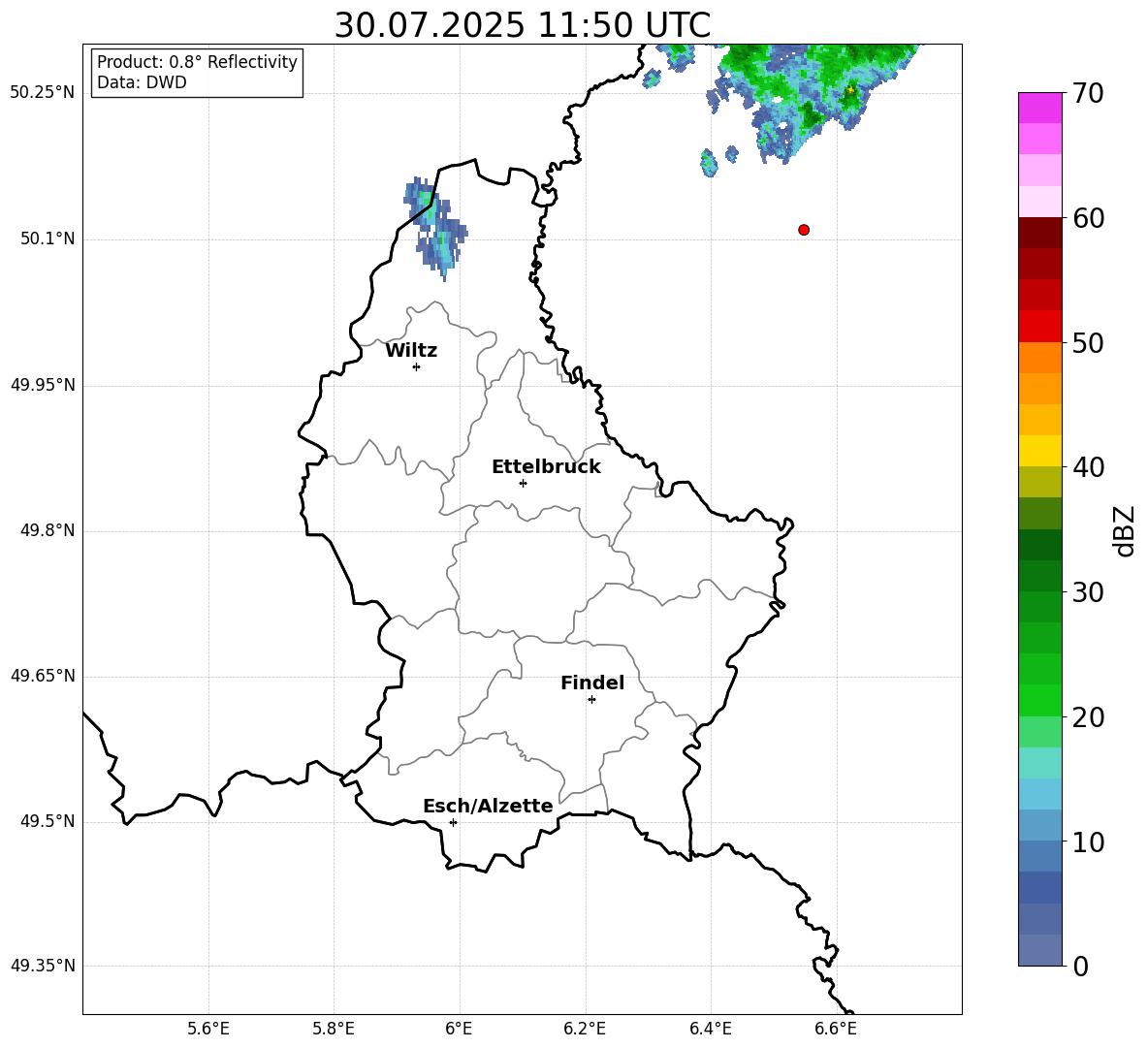The image size is (1148, 1048).
Task: Click the 30 colorbar tick label
Action: pyautogui.click(x=1088, y=592)
